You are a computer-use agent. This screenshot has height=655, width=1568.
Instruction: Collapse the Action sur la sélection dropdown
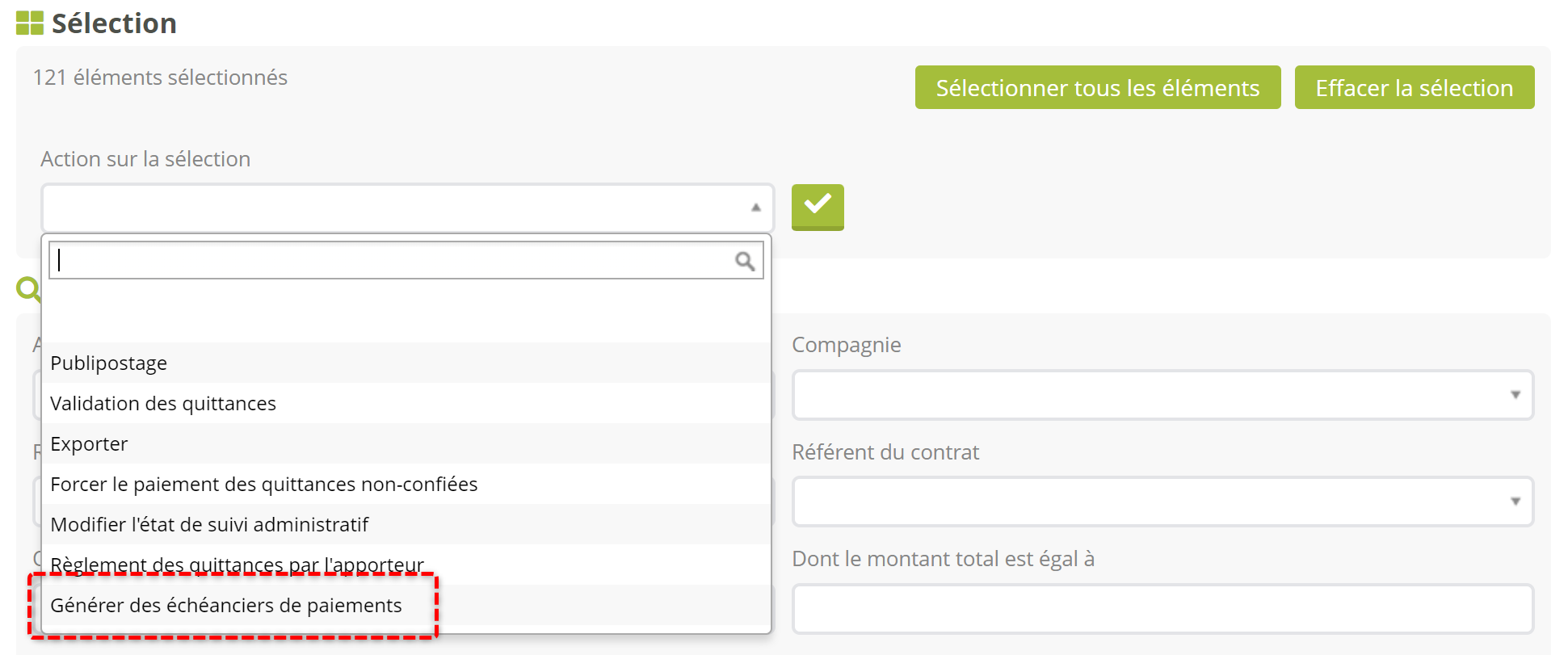click(755, 208)
